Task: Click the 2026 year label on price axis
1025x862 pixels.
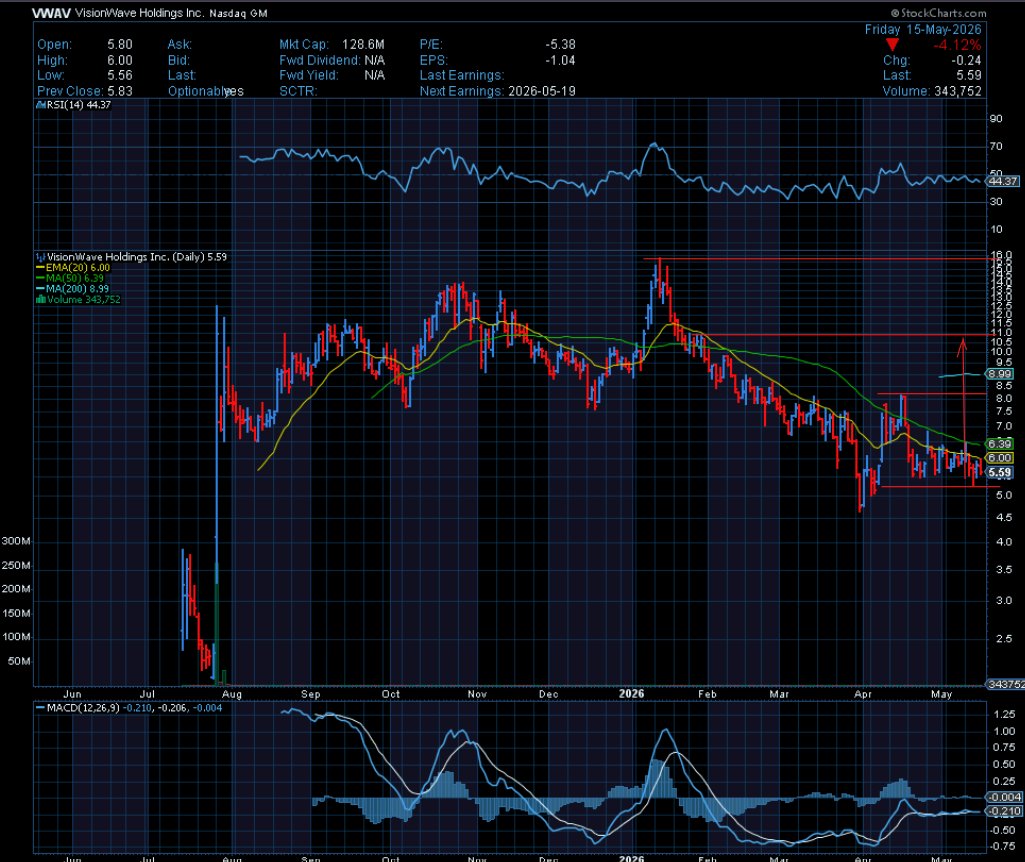Action: point(631,693)
